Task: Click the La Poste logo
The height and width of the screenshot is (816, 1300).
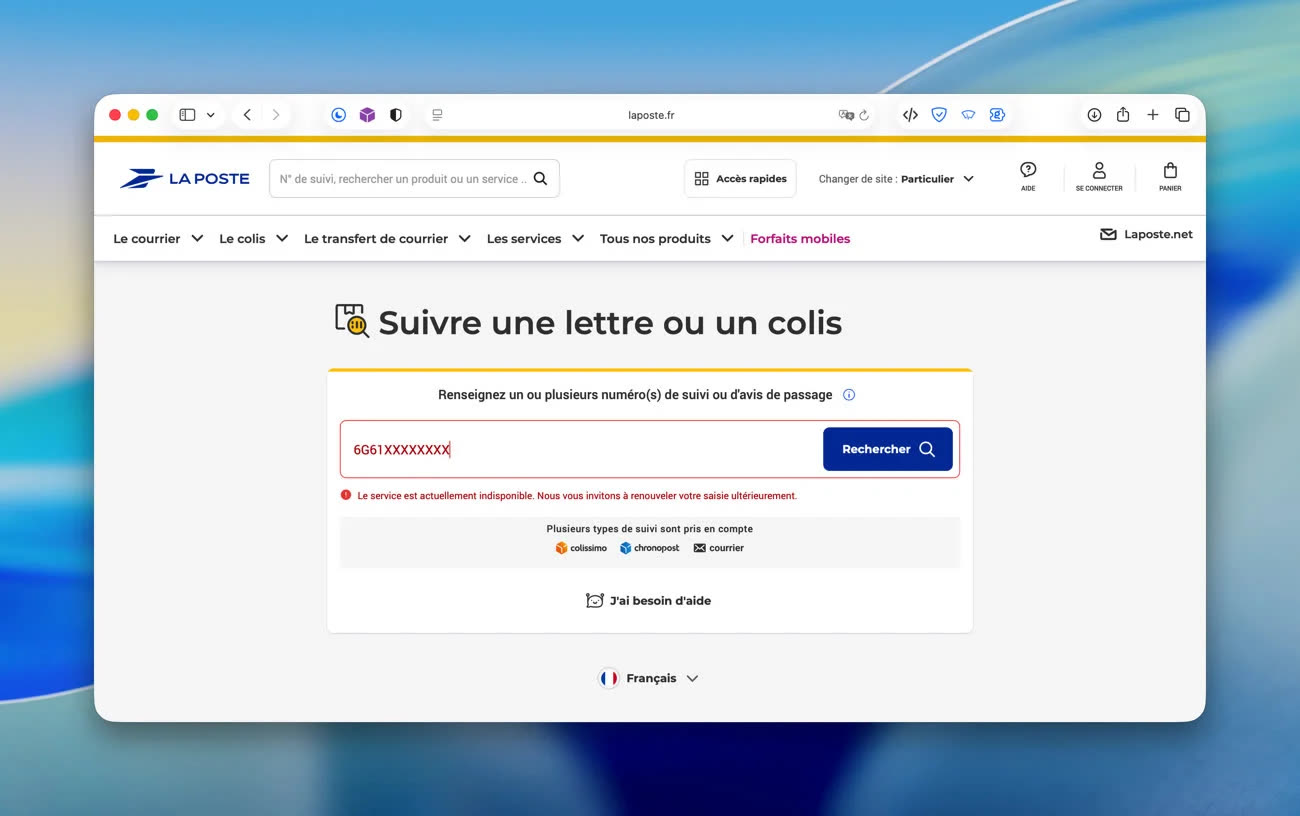Action: tap(185, 179)
